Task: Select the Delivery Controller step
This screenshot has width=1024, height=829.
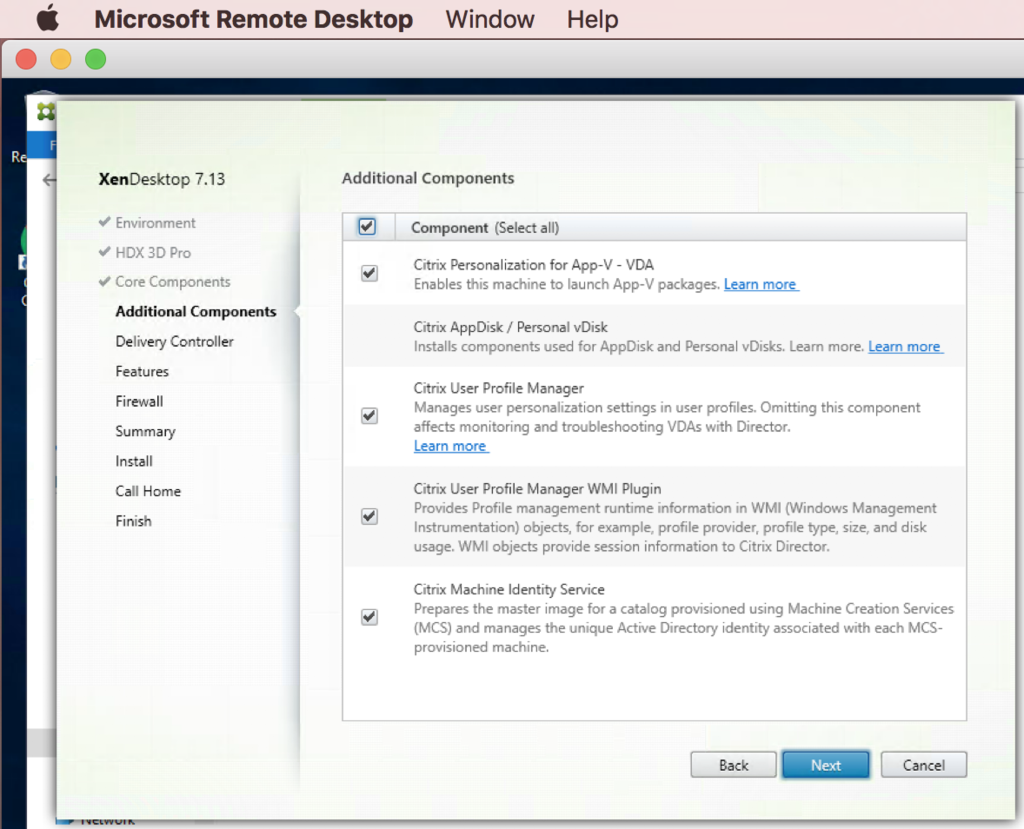Action: (x=174, y=342)
